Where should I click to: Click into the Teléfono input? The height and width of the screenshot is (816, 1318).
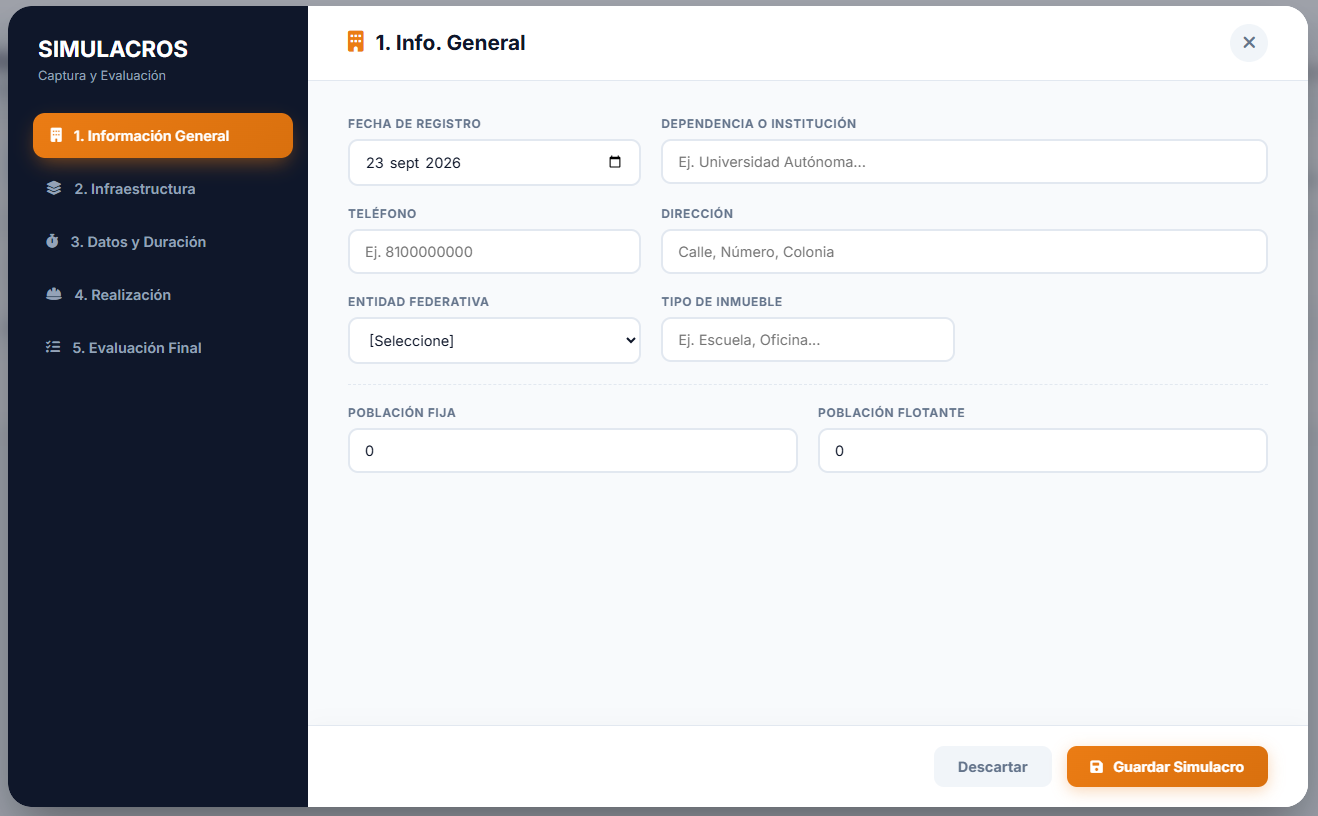click(x=494, y=252)
